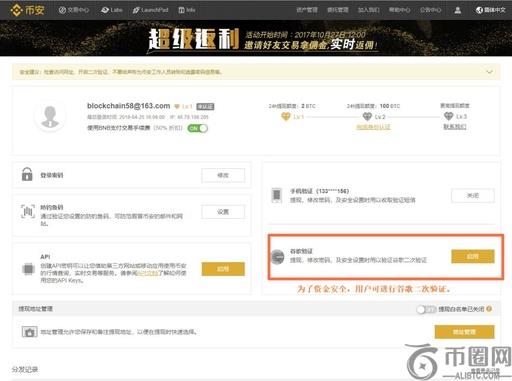The image size is (512, 381).
Task: Open the Info menu item
Action: point(187,10)
